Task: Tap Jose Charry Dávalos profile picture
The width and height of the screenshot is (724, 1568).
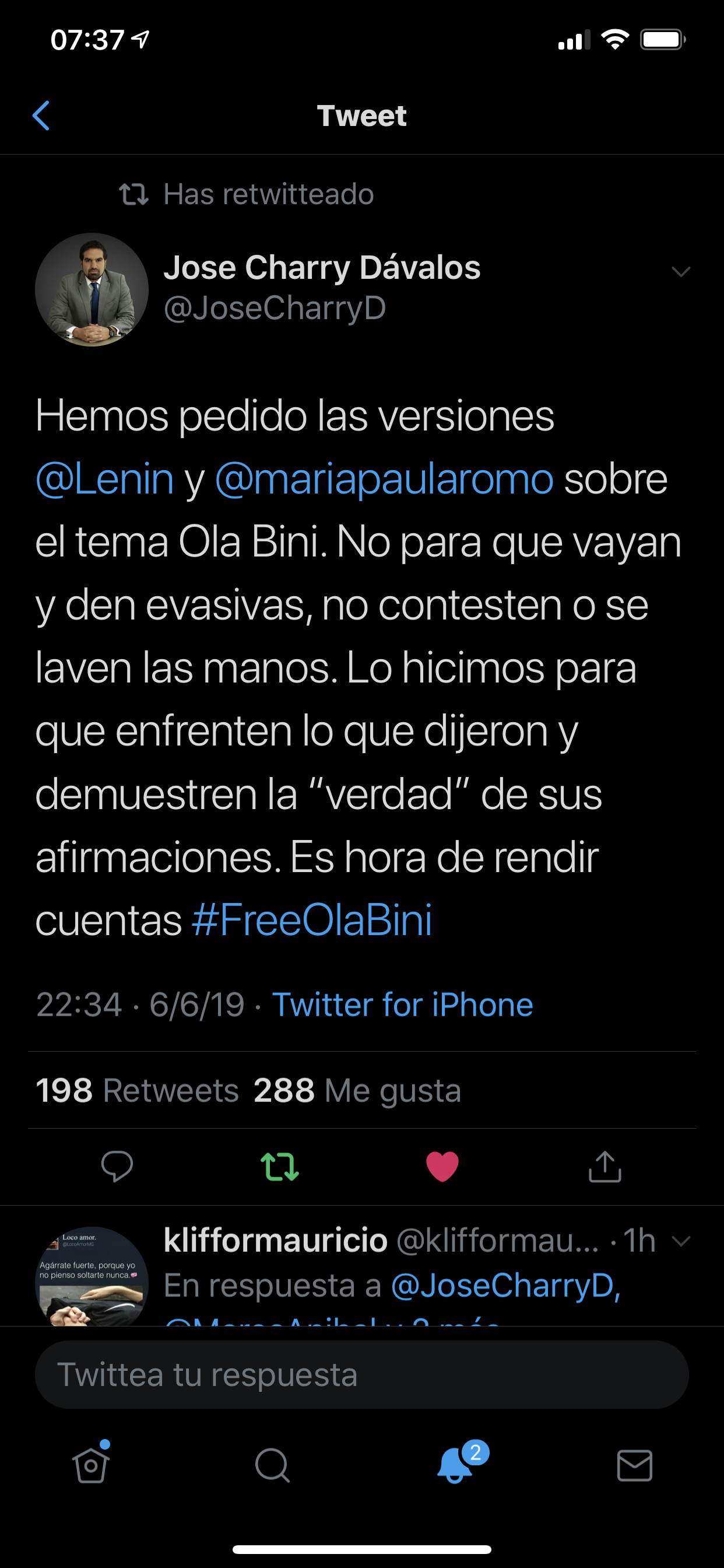Action: coord(92,289)
